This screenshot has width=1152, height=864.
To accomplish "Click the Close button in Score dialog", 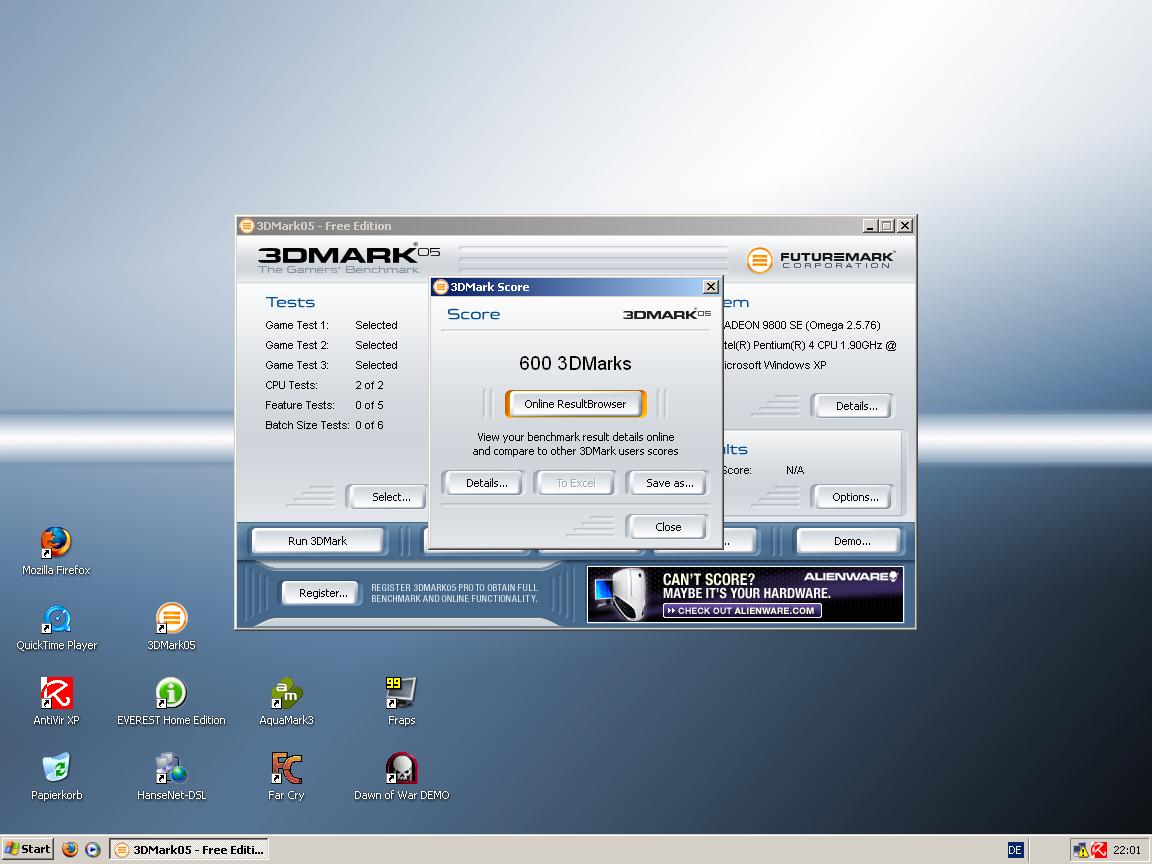I will pyautogui.click(x=668, y=527).
